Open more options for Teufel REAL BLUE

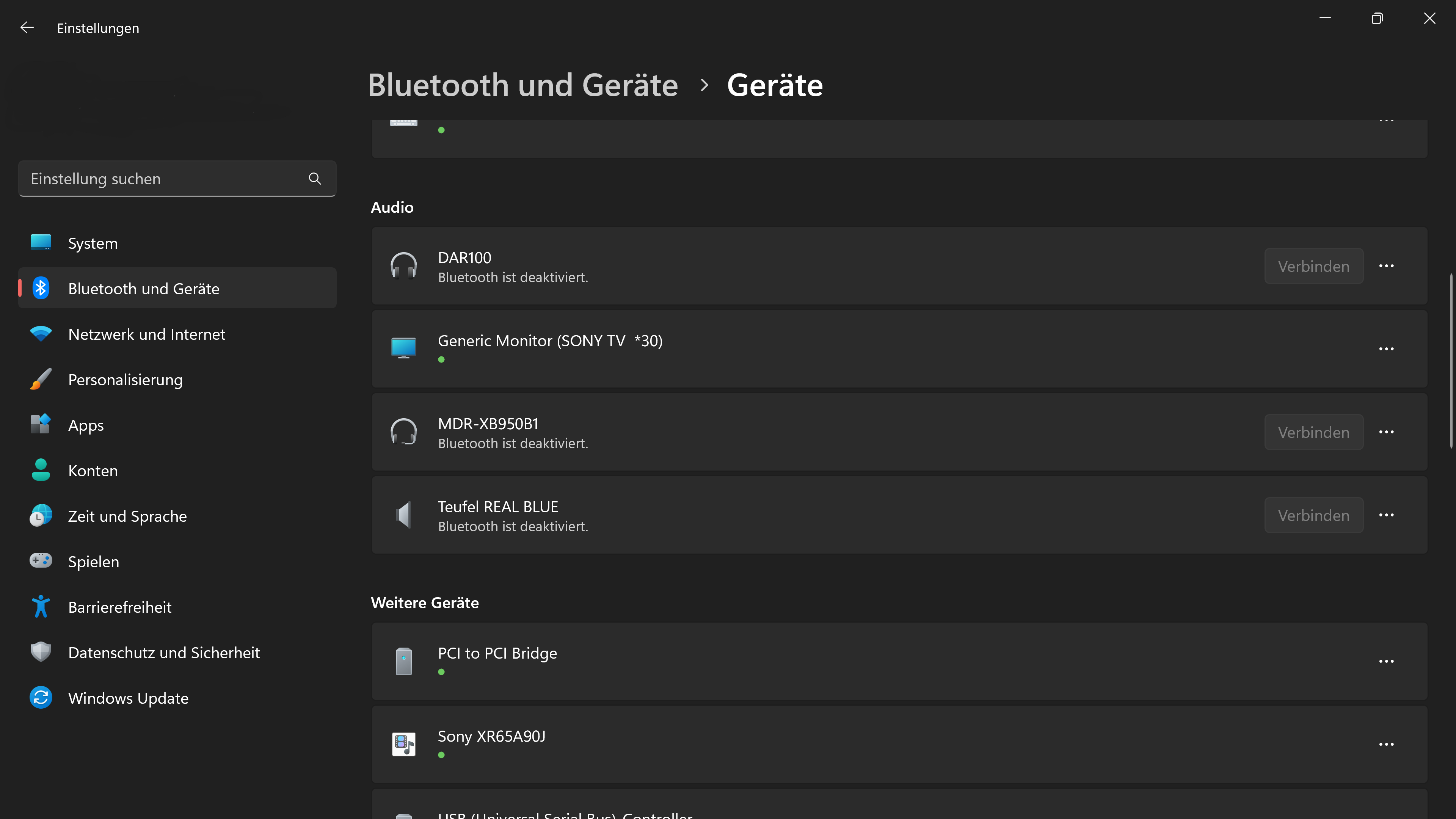[x=1386, y=515]
